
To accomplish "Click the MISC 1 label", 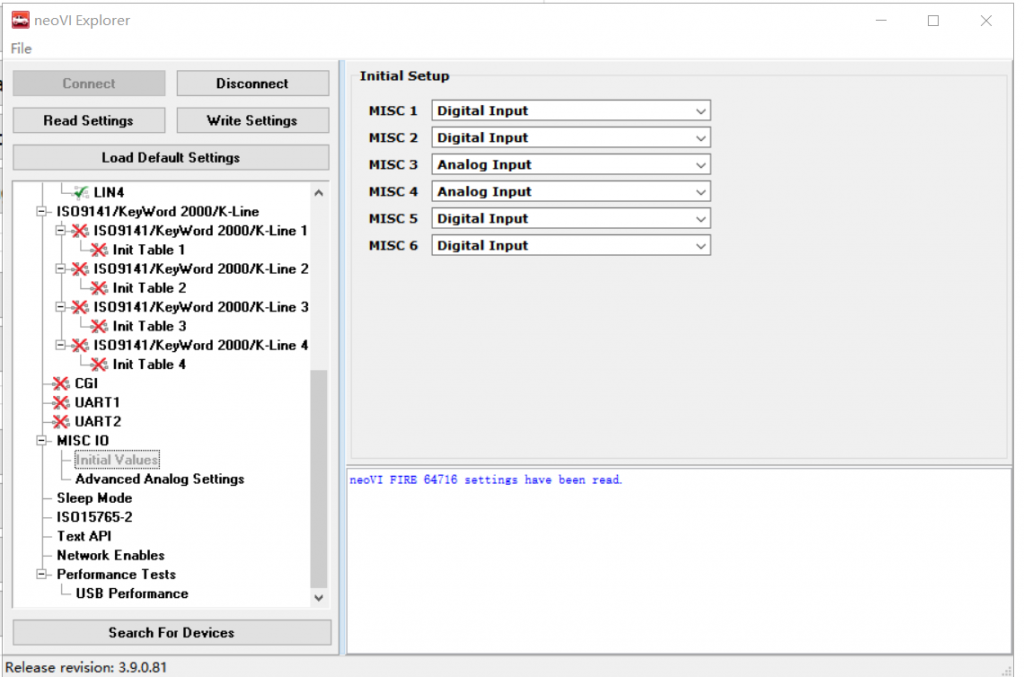I will pyautogui.click(x=392, y=111).
